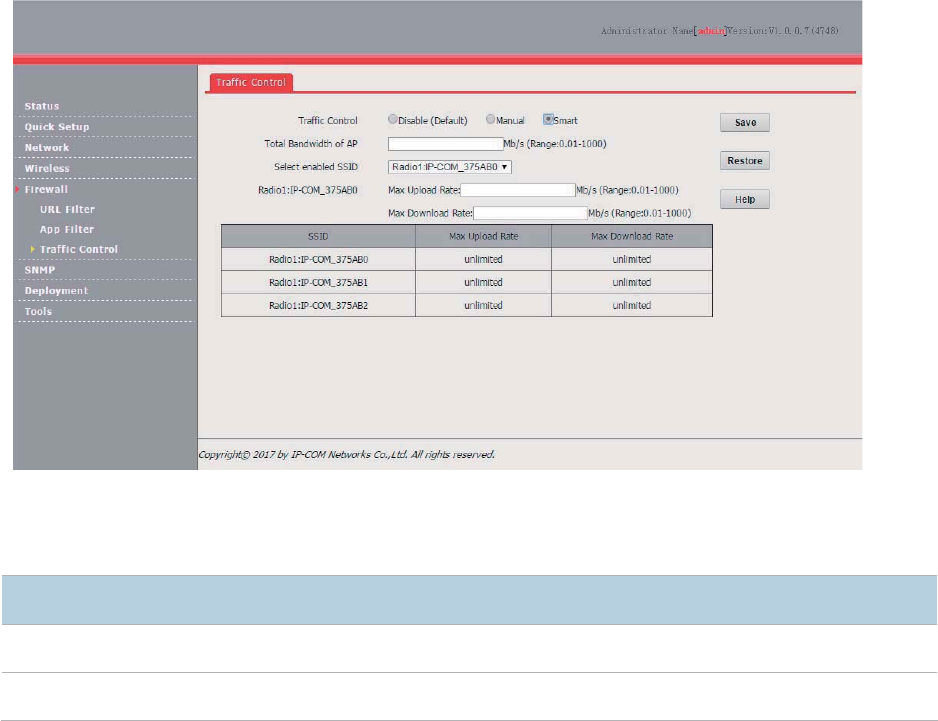Open the Select enabled SSID dropdown
Image resolution: width=938 pixels, height=721 pixels.
click(450, 167)
